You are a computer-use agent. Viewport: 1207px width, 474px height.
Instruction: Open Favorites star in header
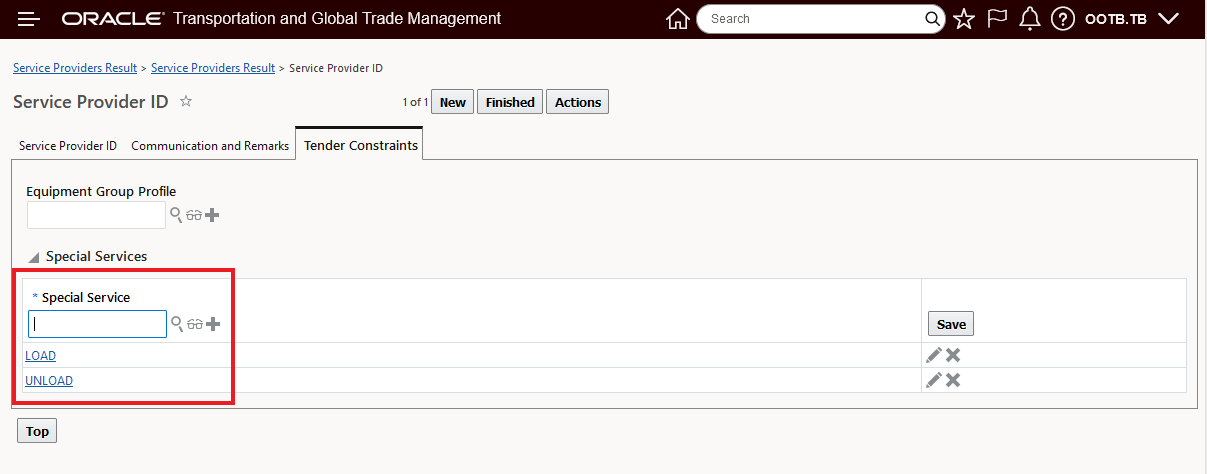[x=964, y=19]
